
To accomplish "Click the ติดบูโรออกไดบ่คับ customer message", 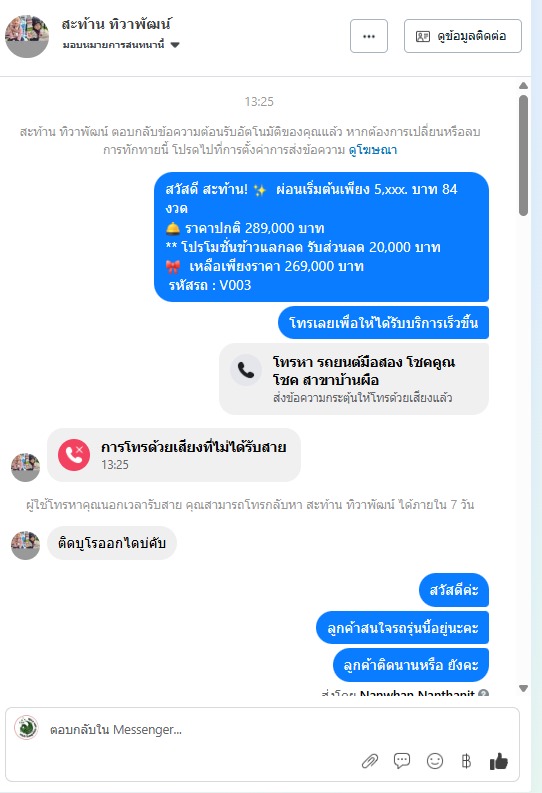I will coord(112,543).
